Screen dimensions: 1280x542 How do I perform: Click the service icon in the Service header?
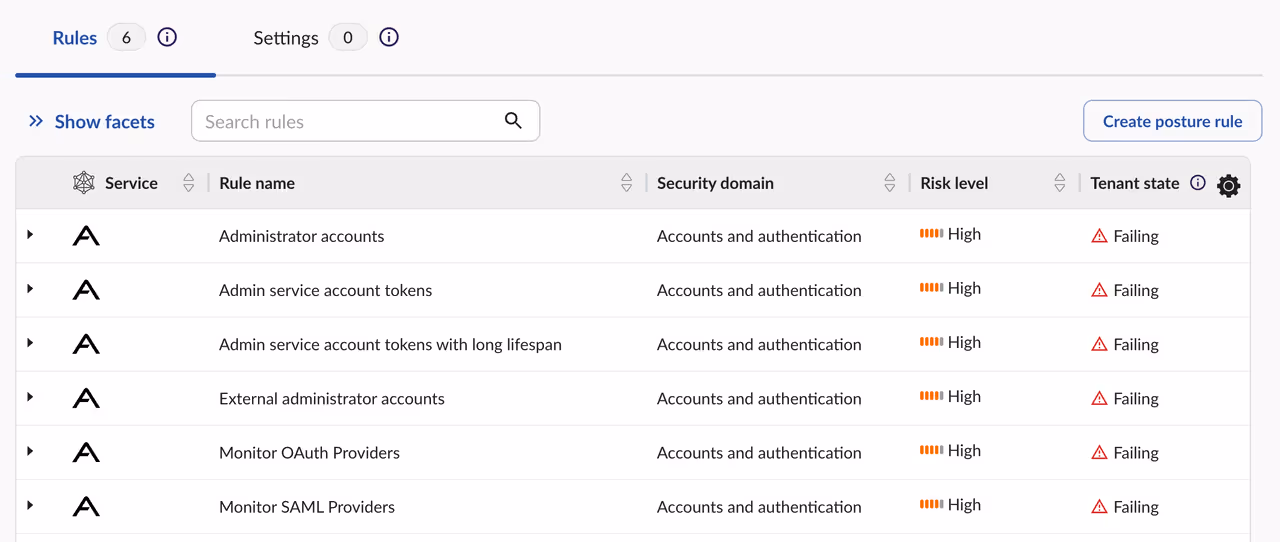(x=84, y=183)
